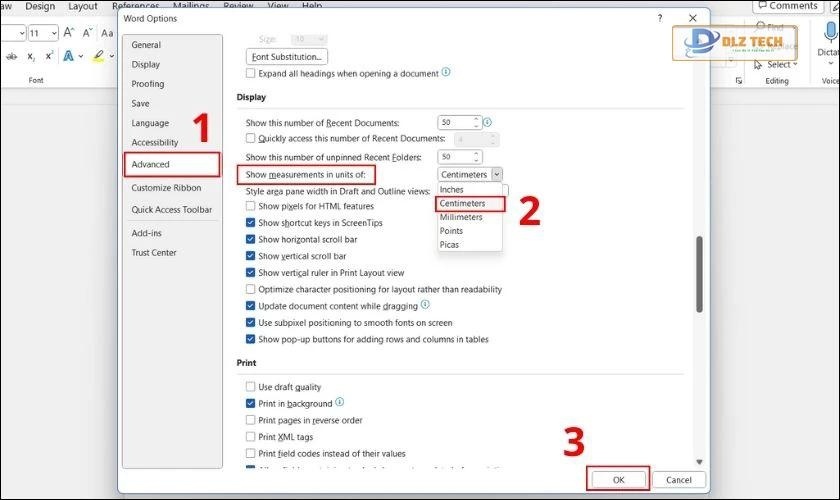Enable Show pixels for HTML features

pyautogui.click(x=251, y=206)
